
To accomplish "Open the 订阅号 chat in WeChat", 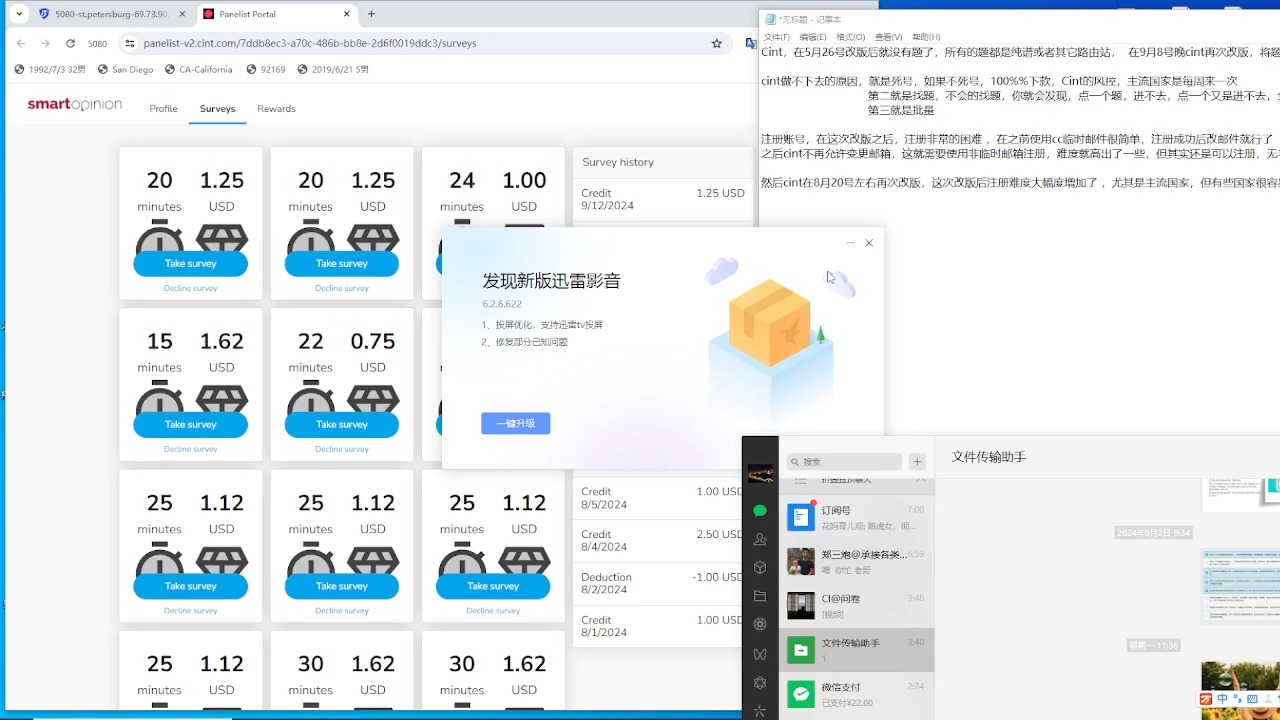I will pyautogui.click(x=856, y=517).
